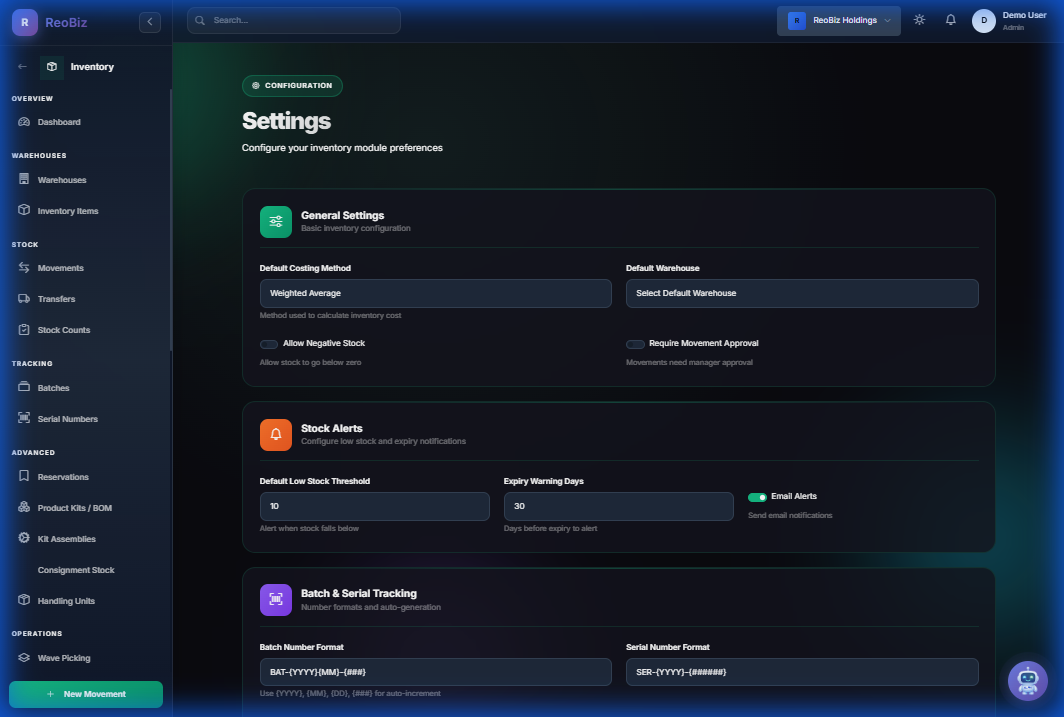
Task: Open the chatbot assistant
Action: click(1027, 681)
